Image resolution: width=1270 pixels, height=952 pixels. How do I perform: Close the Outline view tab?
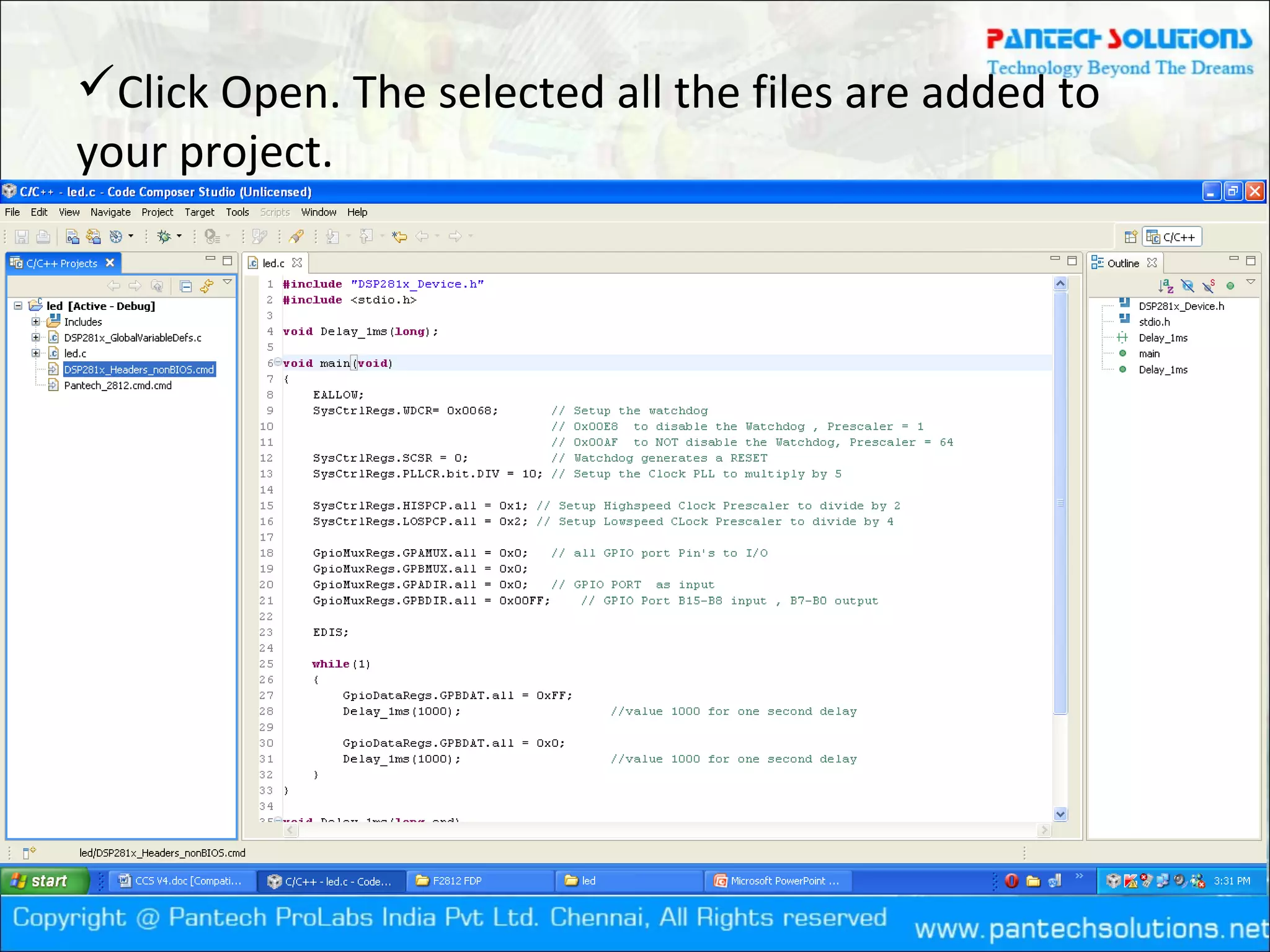tap(1152, 263)
